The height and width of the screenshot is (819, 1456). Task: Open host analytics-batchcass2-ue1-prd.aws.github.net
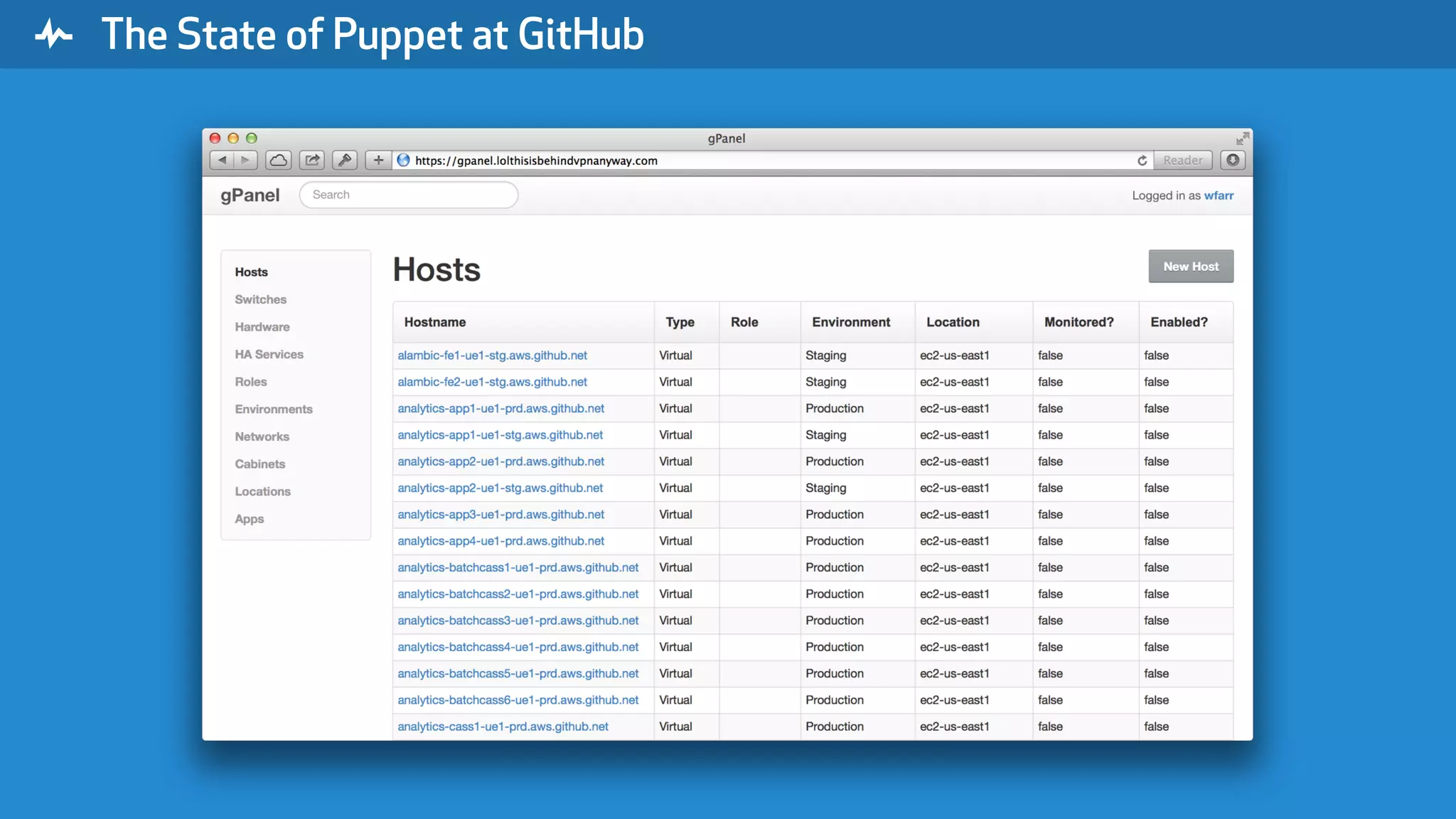(x=518, y=594)
